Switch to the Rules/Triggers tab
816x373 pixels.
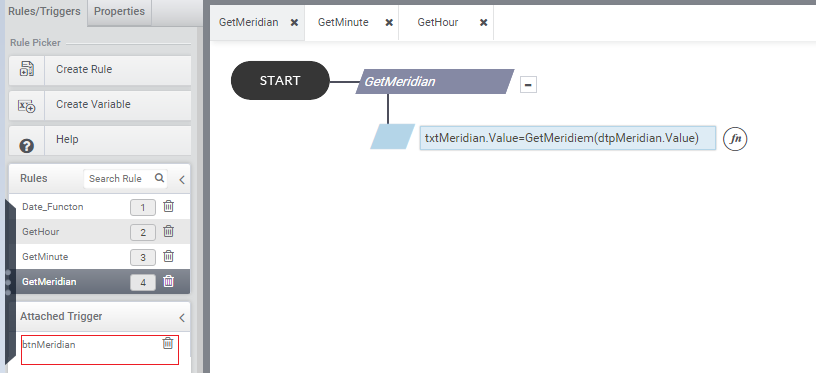point(44,11)
